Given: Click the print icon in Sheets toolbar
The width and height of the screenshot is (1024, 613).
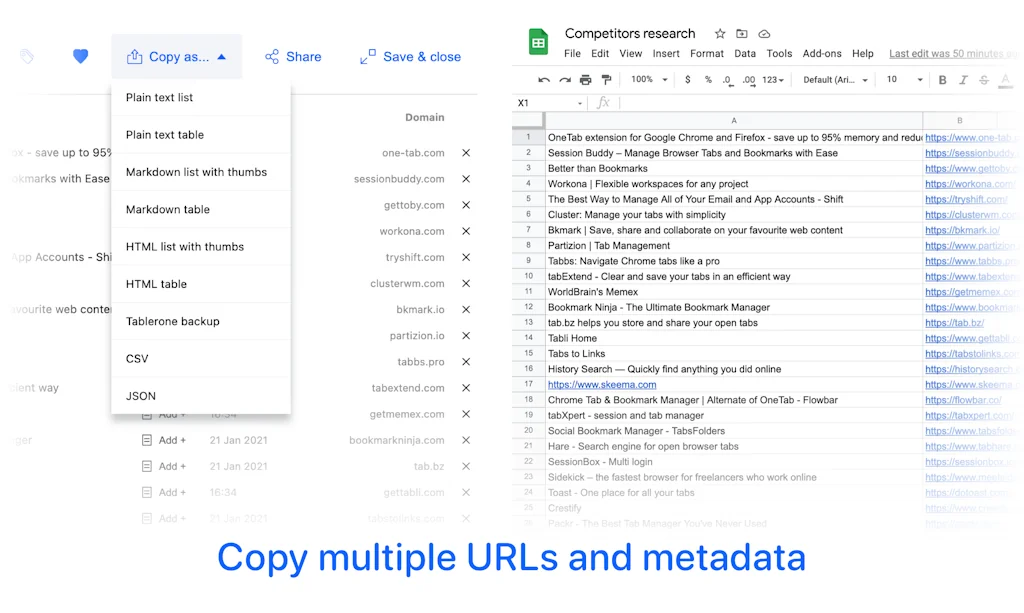Looking at the screenshot, I should [x=586, y=80].
